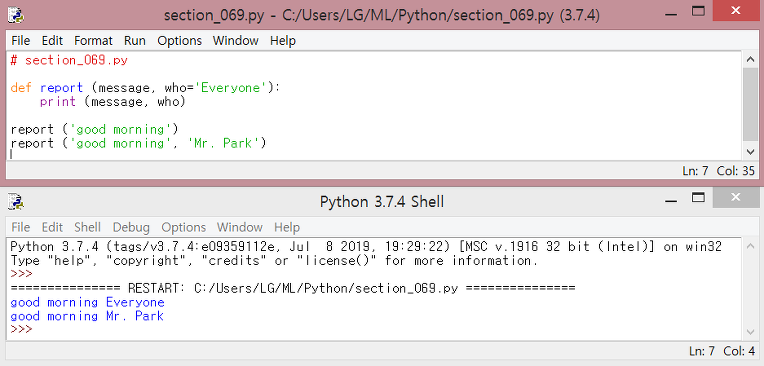This screenshot has width=764, height=366.
Task: Click the Shell scrollbar down arrow
Action: pyautogui.click(x=750, y=332)
